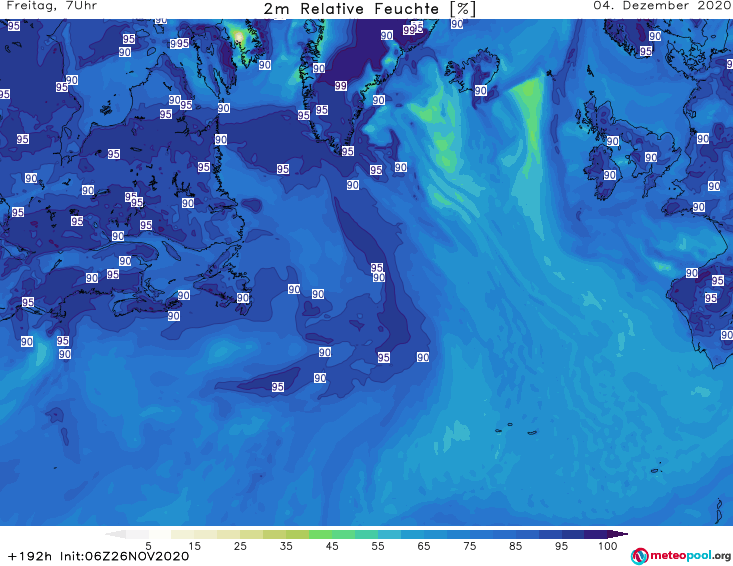Click the 90 contour label over Scotland
733x566 pixels.
(x=612, y=141)
